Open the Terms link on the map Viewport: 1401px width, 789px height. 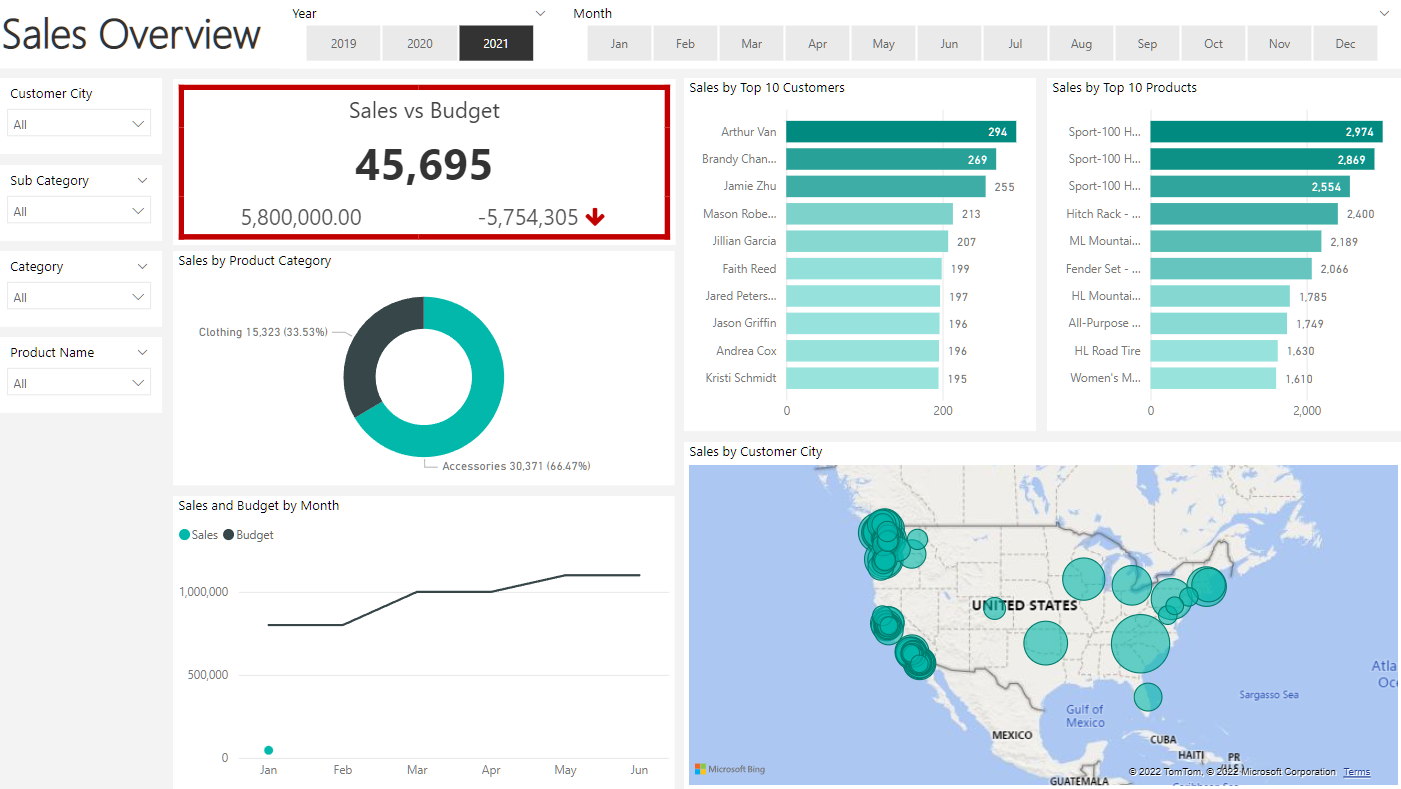click(x=1357, y=772)
